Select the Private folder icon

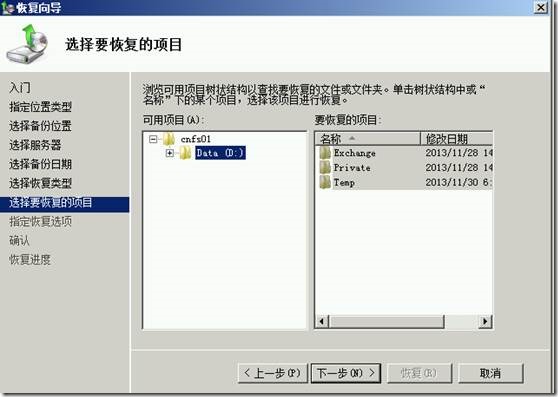(x=325, y=168)
